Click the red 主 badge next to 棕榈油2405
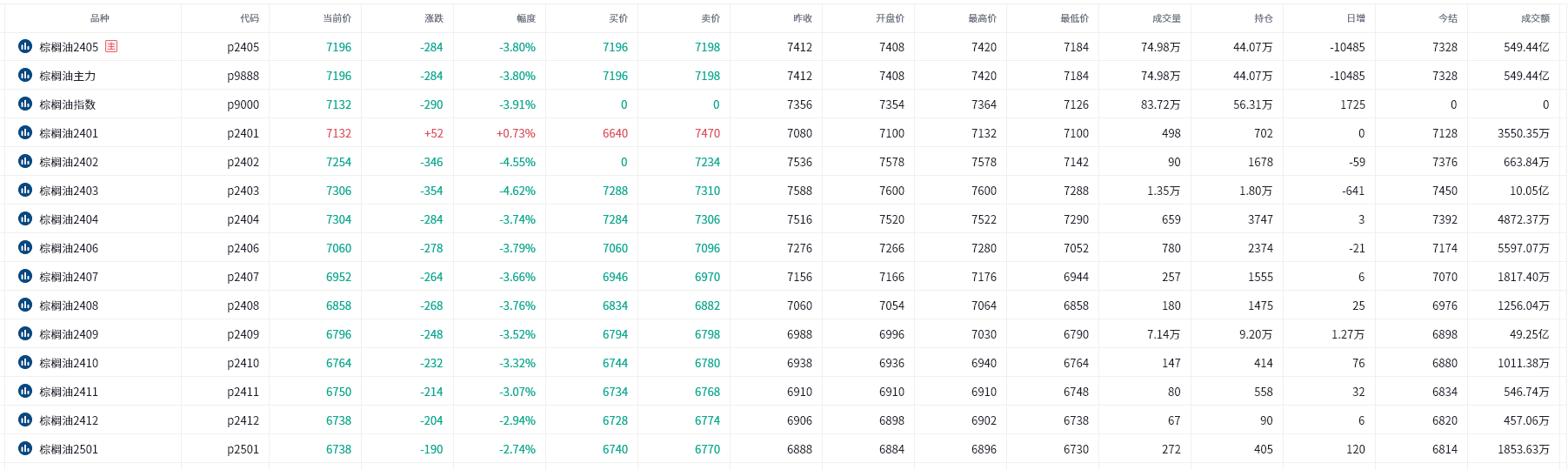1568x470 pixels. [x=111, y=46]
